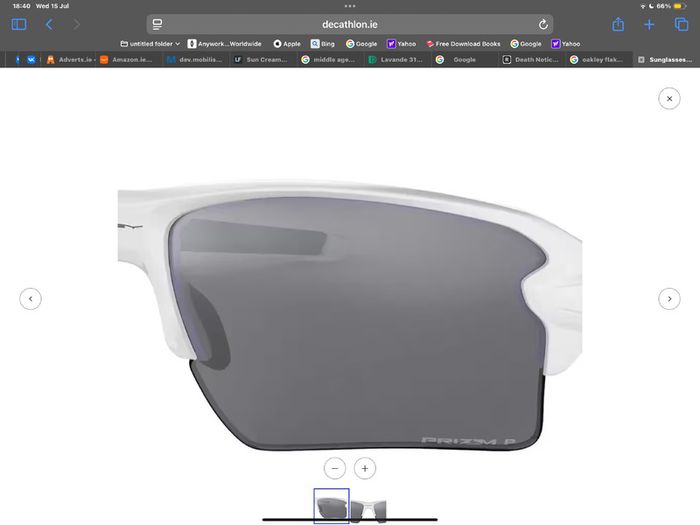
Task: Switch to the VK pinned tab
Action: coord(31,59)
